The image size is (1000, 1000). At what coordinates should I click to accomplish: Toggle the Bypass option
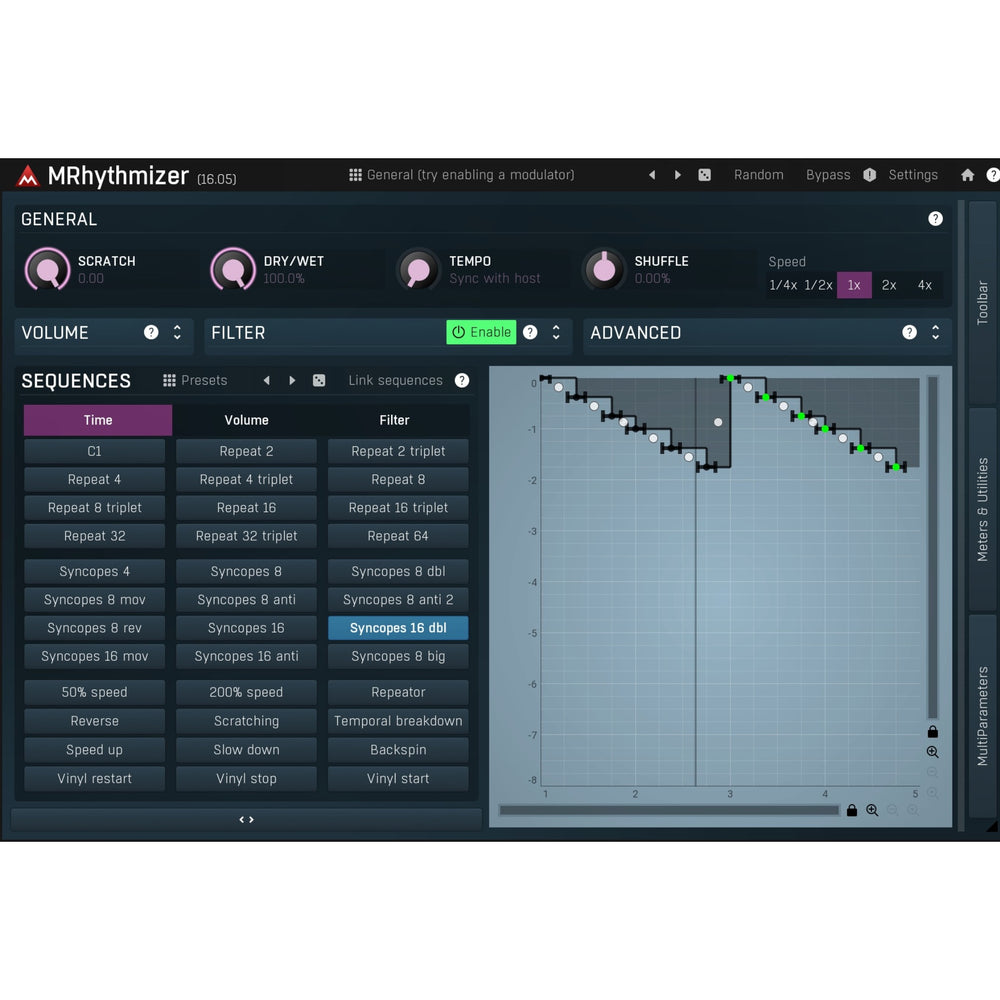[x=828, y=175]
